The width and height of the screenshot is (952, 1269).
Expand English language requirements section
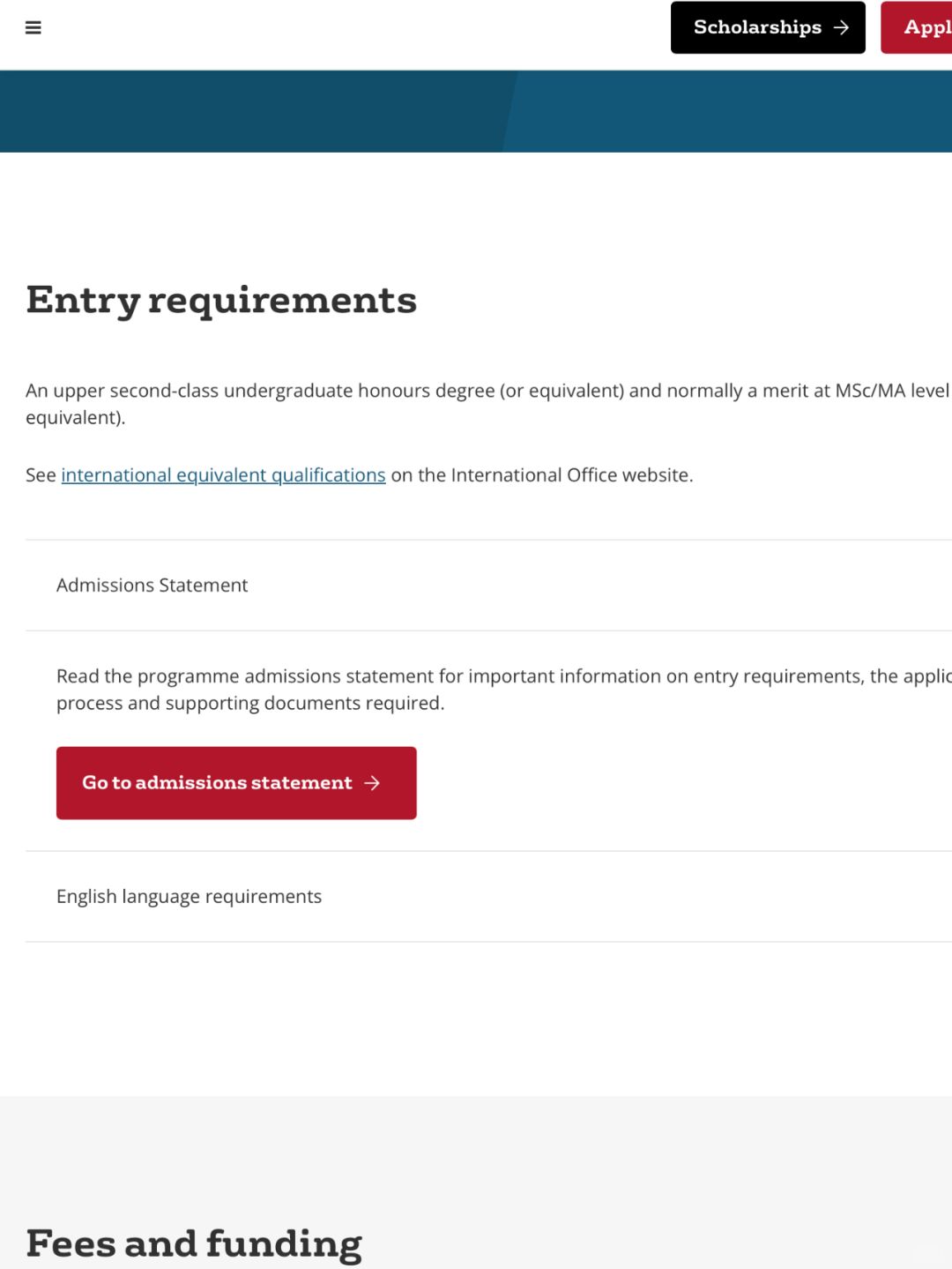click(x=189, y=897)
